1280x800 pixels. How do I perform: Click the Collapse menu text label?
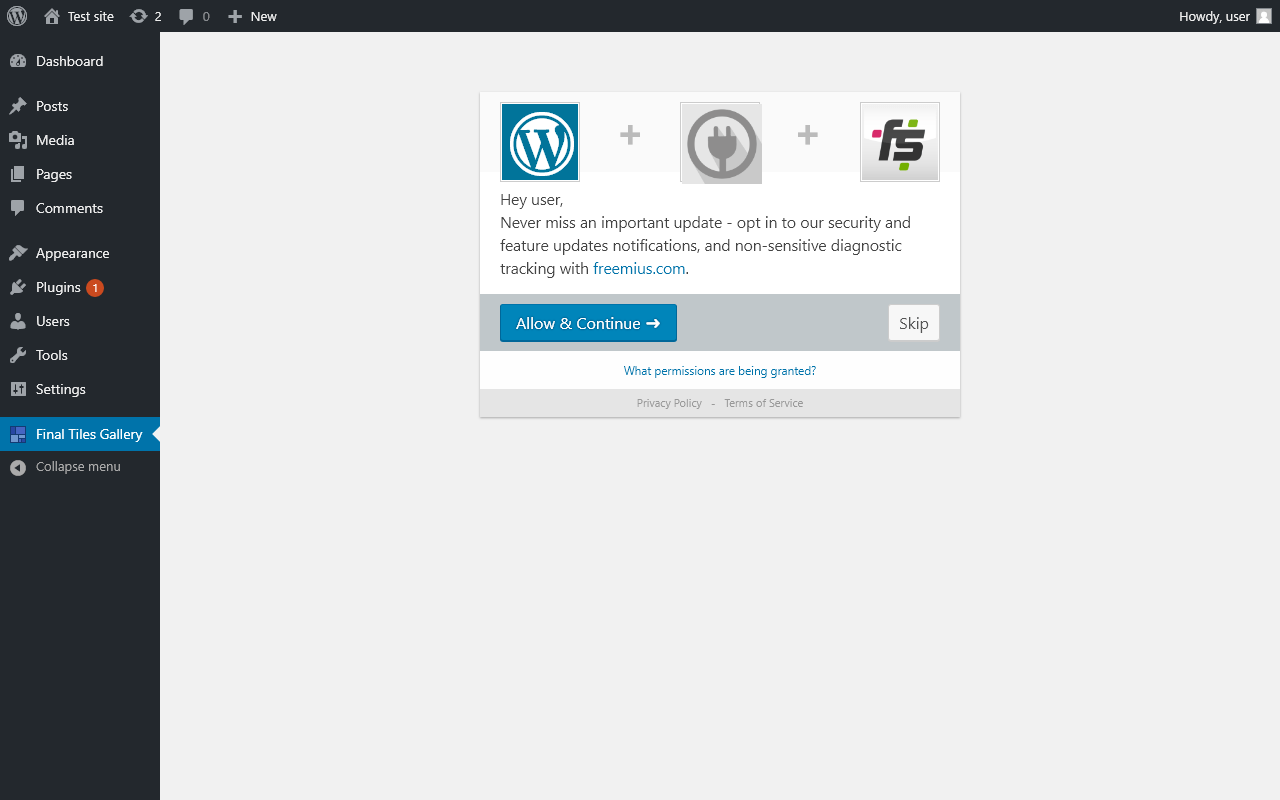[78, 467]
